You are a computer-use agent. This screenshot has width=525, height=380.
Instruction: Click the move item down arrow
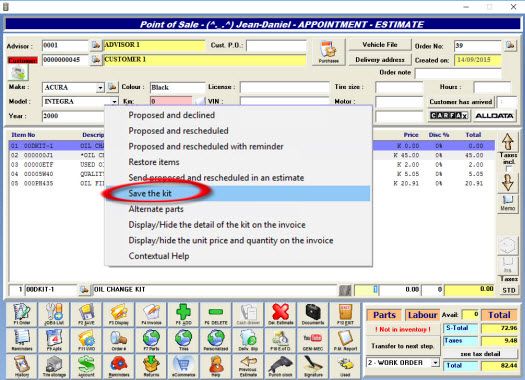pyautogui.click(x=508, y=182)
